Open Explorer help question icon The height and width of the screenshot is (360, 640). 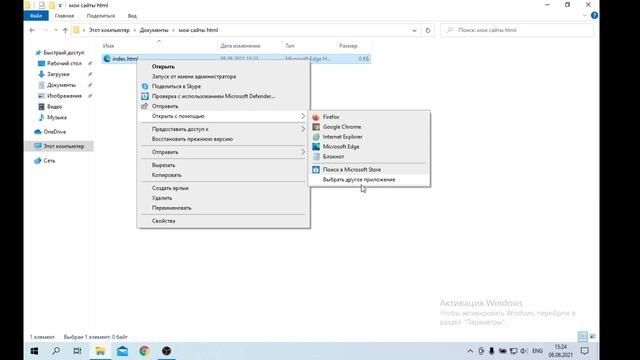[x=594, y=16]
